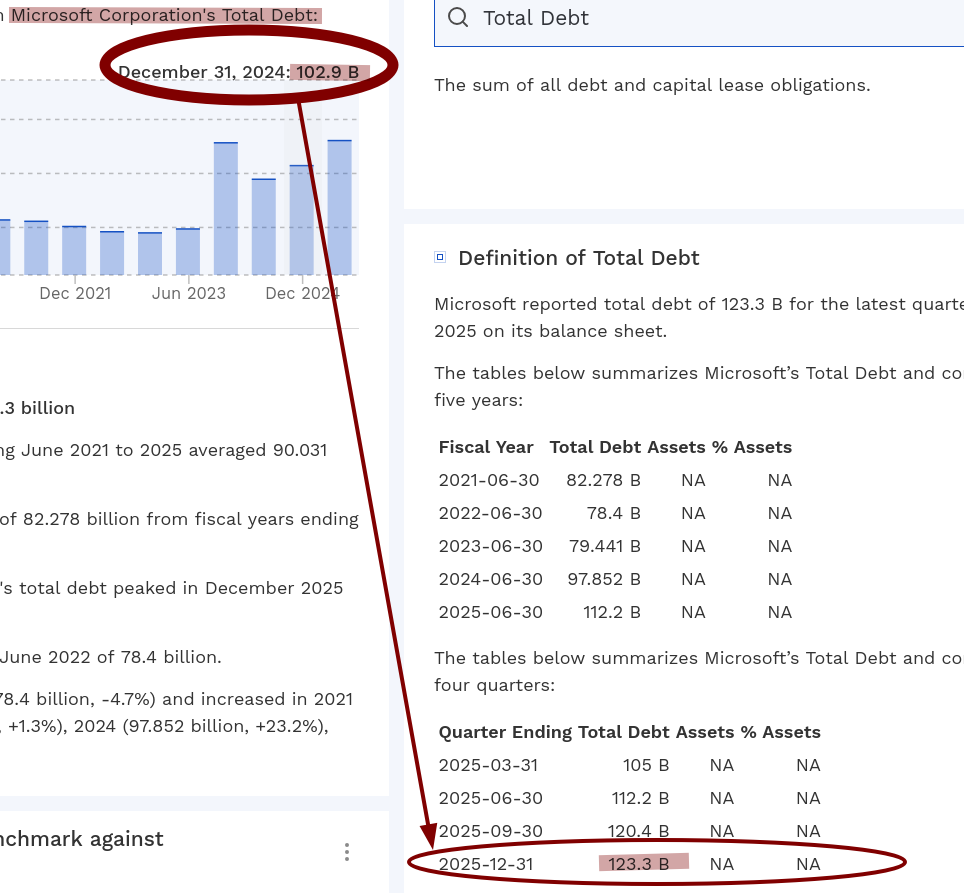
Task: Click the square icon beside Definition of Total Debt
Action: tap(439, 257)
